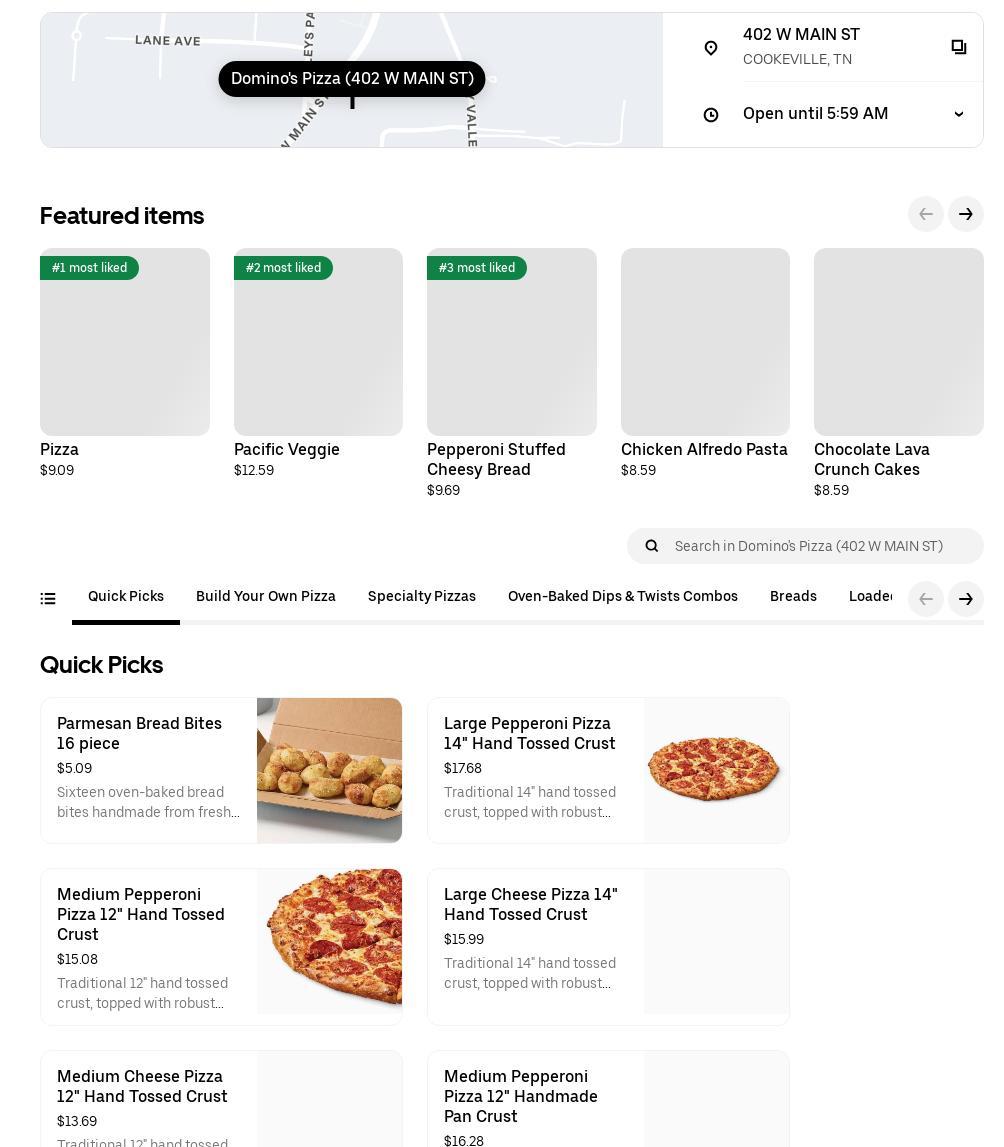The width and height of the screenshot is (1004, 1147).
Task: Click the location pin icon
Action: [x=711, y=48]
